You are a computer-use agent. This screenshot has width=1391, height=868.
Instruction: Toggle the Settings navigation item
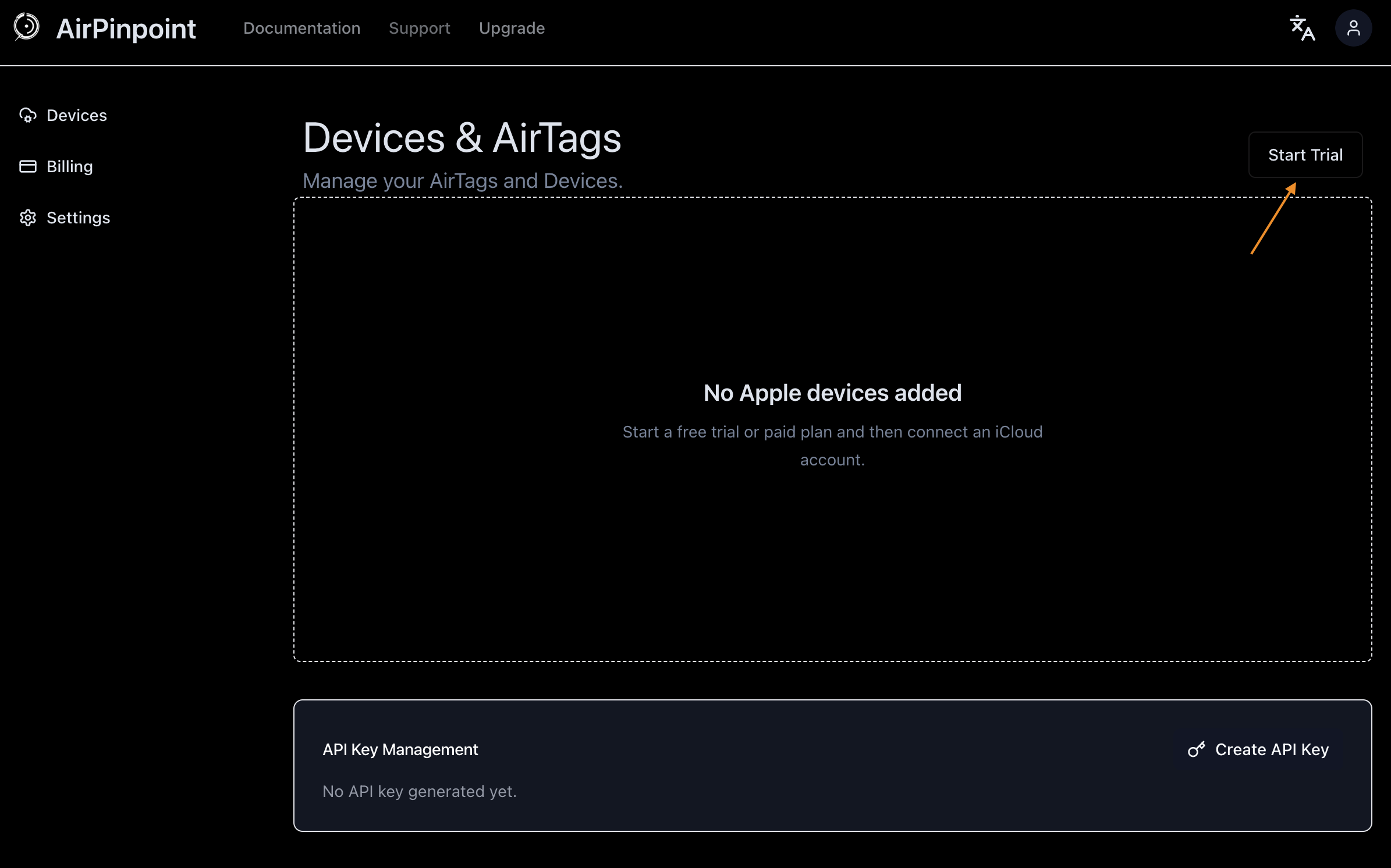tap(78, 217)
